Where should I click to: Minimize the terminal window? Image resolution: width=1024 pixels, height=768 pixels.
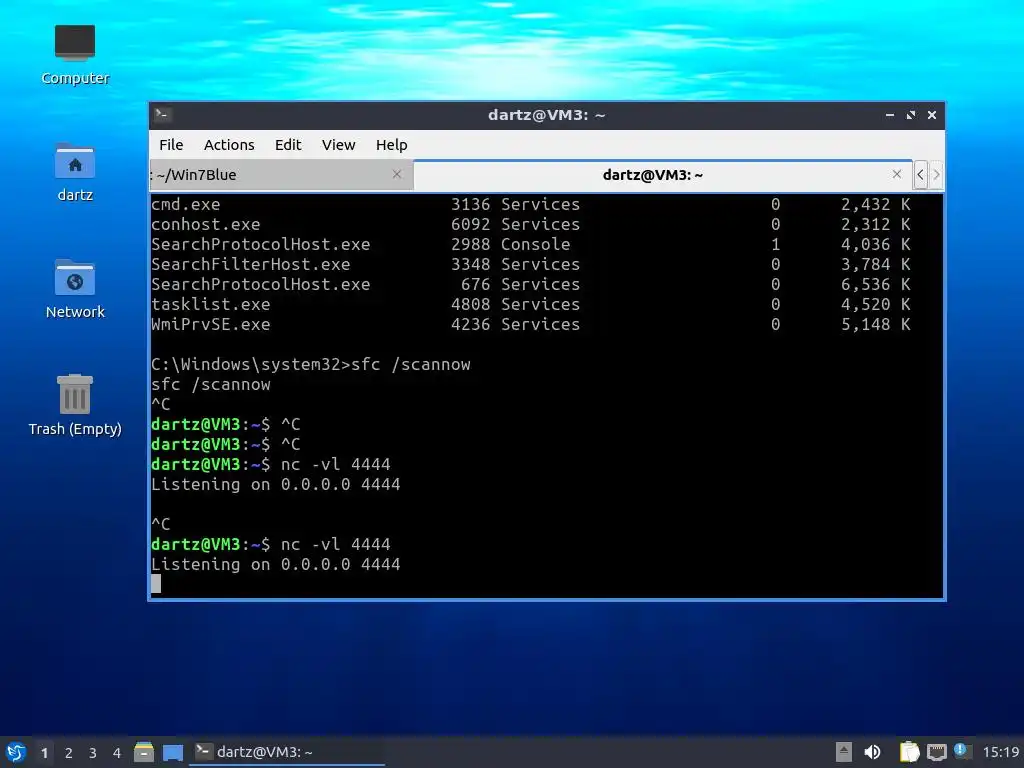point(889,115)
